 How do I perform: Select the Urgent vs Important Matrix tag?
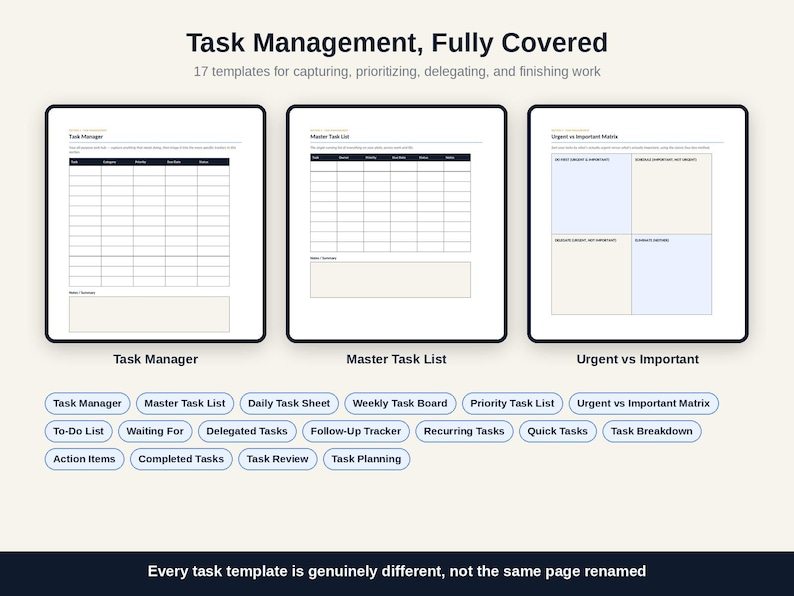(x=644, y=404)
